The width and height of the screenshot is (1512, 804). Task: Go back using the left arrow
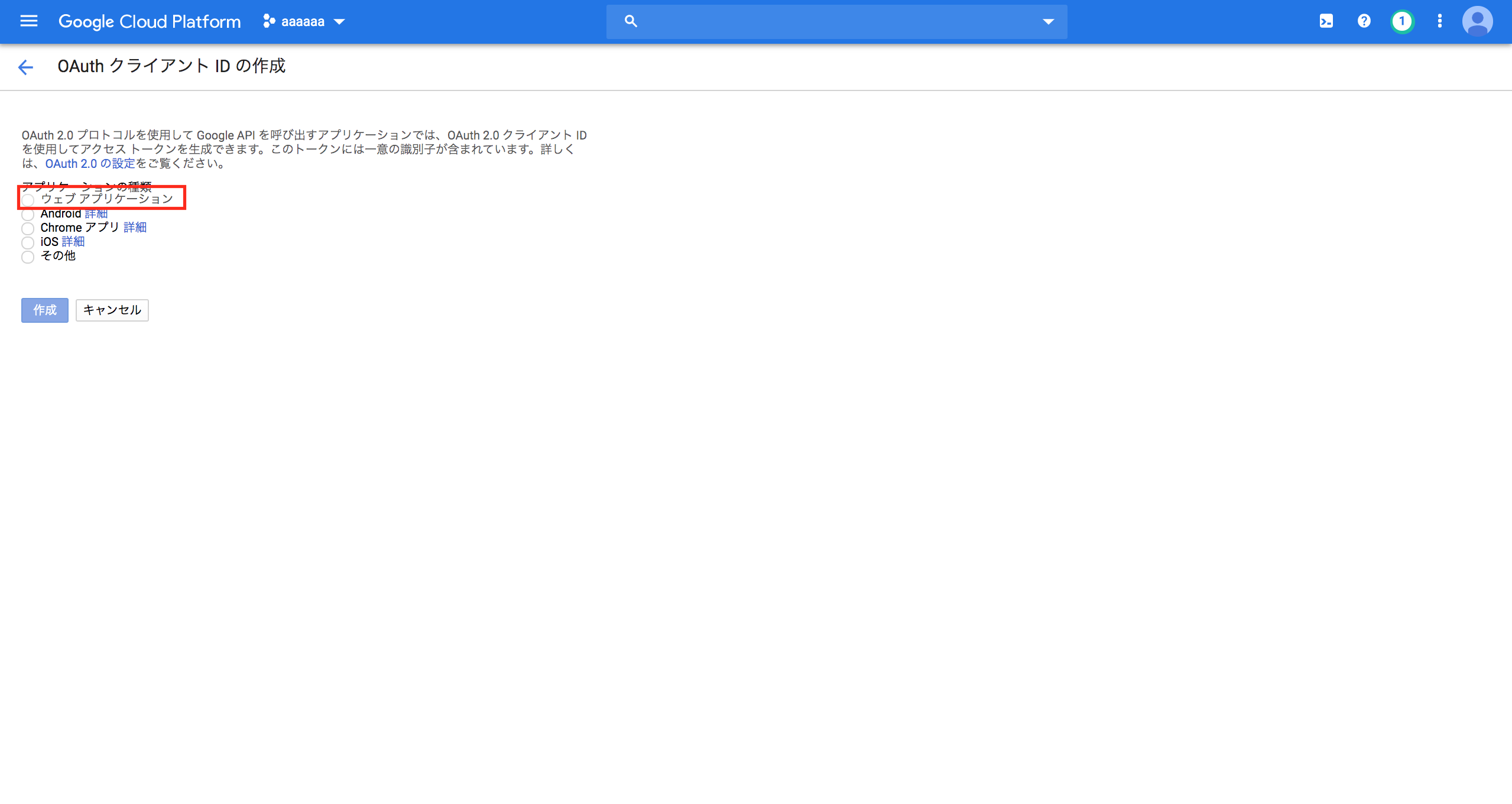click(x=25, y=67)
